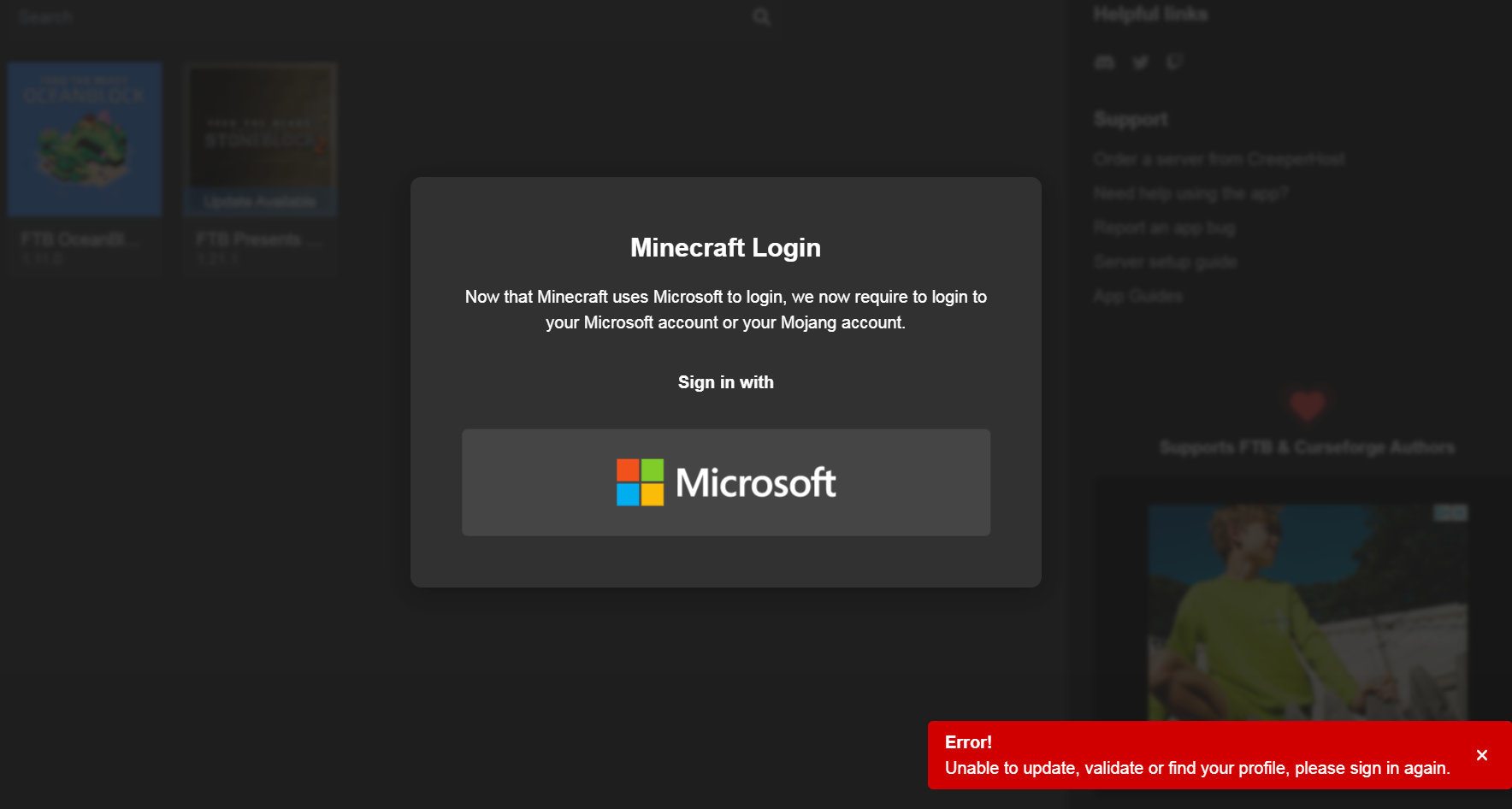Open the Need help using the app link
This screenshot has width=1512, height=809.
click(x=1190, y=193)
